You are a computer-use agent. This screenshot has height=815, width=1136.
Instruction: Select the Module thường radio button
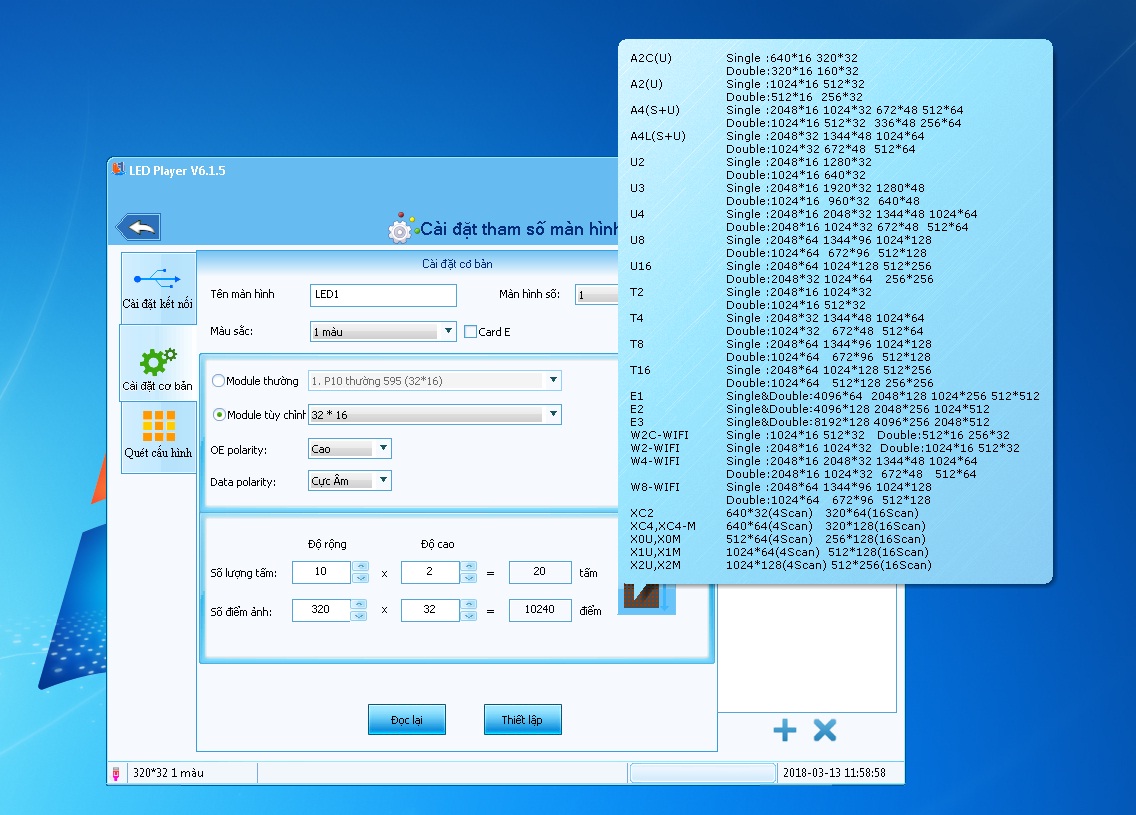[219, 381]
